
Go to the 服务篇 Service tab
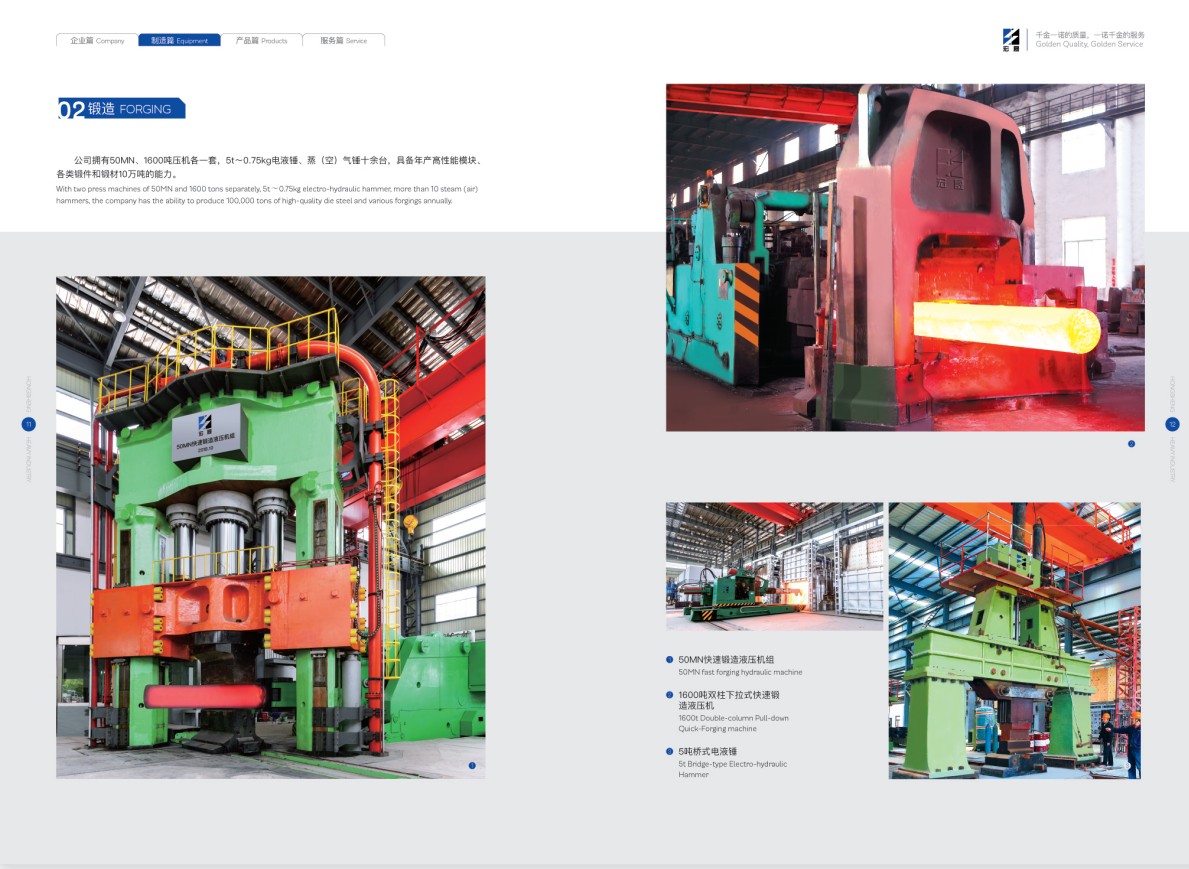click(343, 41)
